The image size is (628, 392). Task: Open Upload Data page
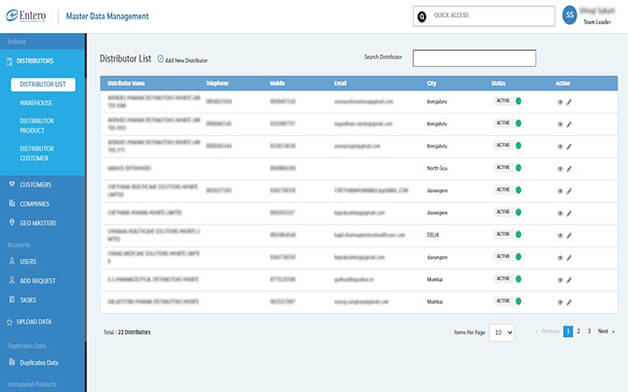34,322
